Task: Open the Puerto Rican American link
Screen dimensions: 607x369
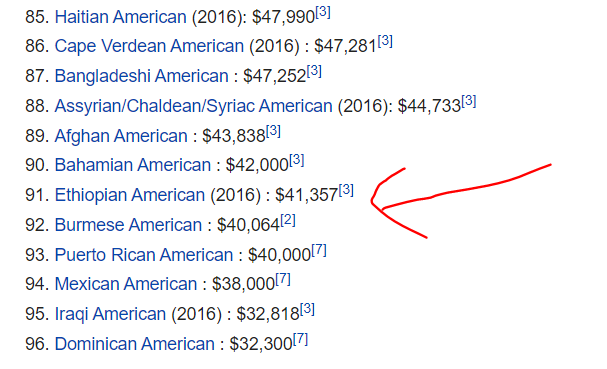Action: point(144,255)
